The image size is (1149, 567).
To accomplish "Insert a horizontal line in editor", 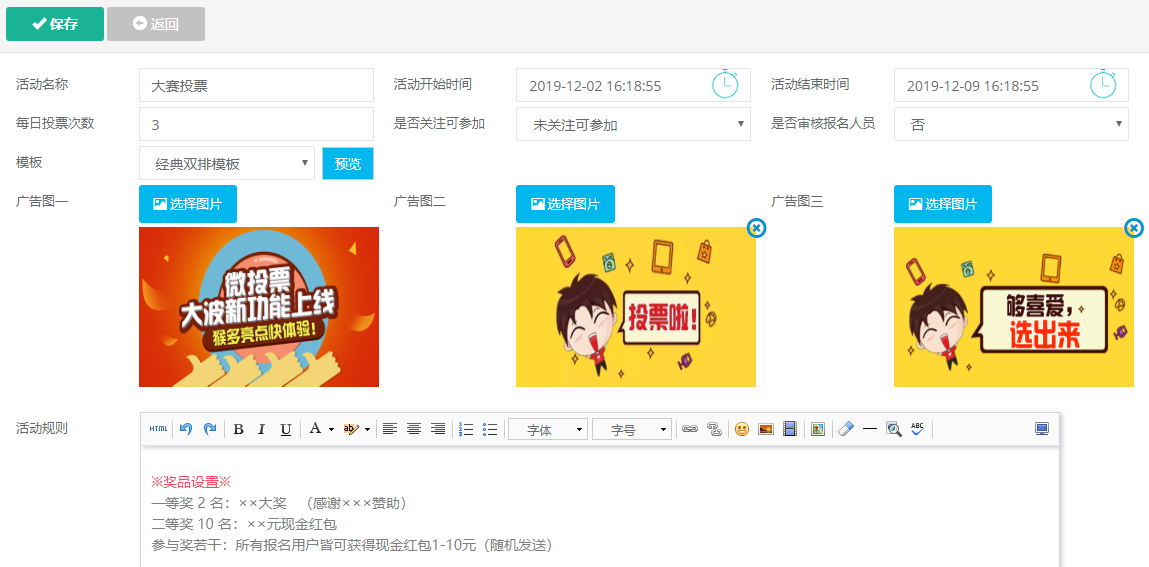I will pos(870,429).
